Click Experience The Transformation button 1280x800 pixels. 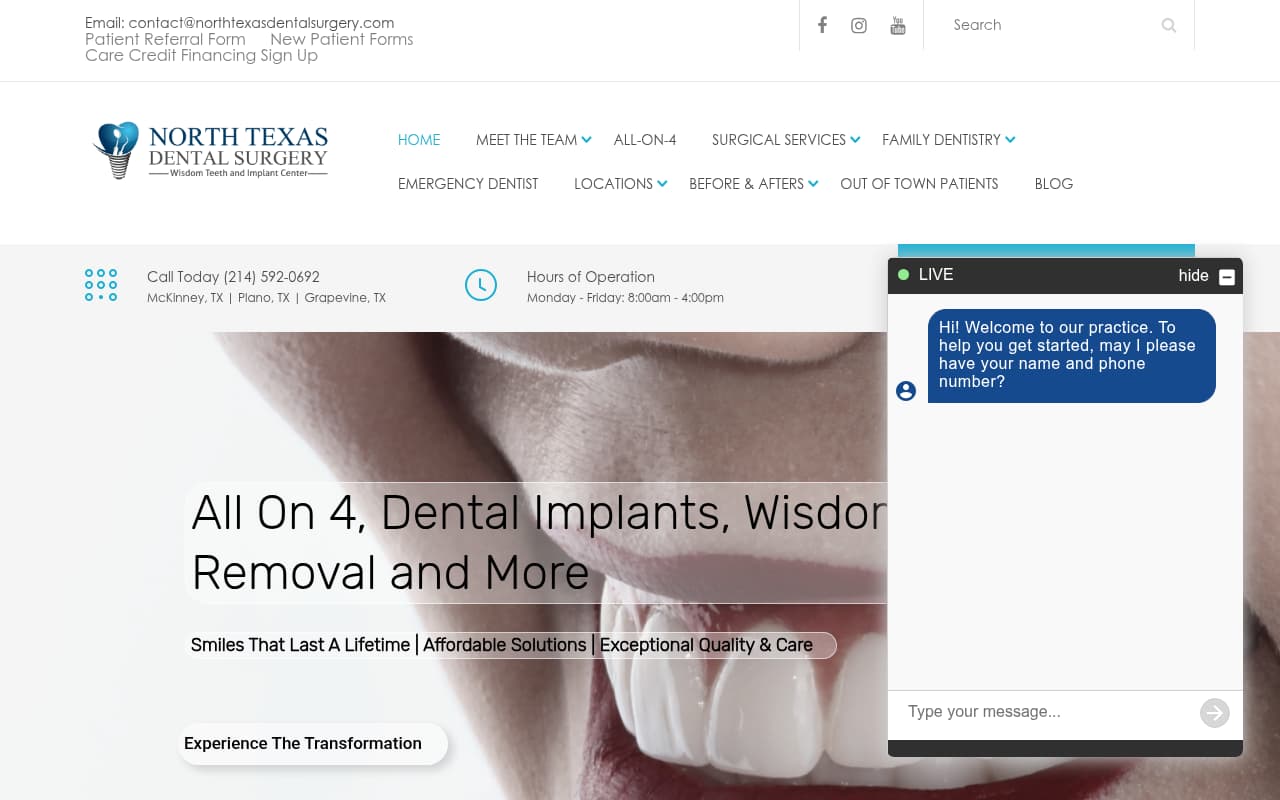click(x=313, y=744)
